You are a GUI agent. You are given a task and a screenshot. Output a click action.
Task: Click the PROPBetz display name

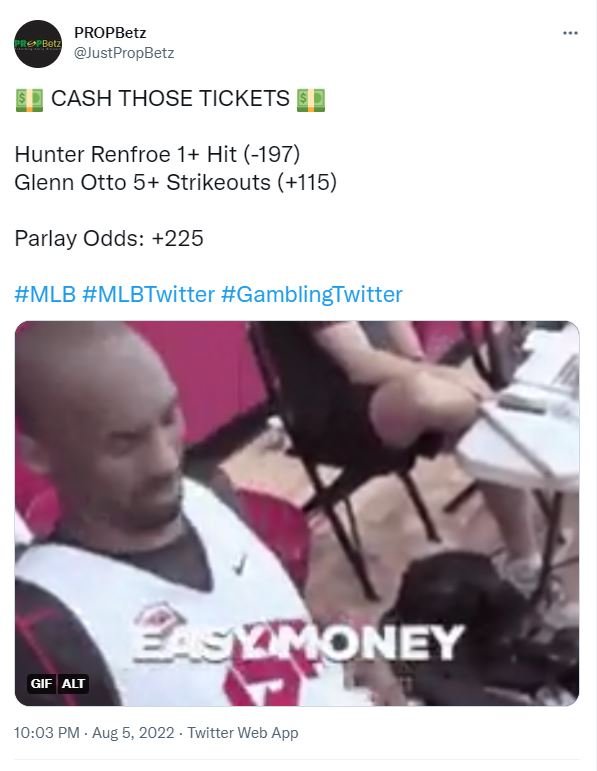110,32
